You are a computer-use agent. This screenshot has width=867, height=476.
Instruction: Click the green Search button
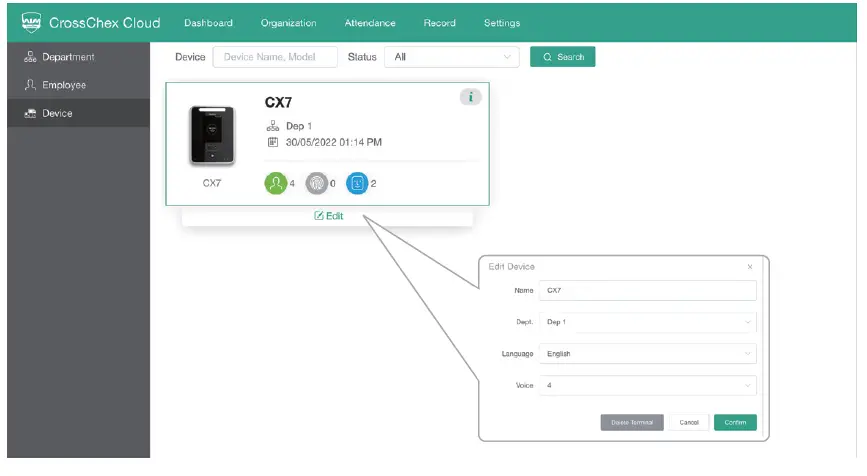click(562, 57)
